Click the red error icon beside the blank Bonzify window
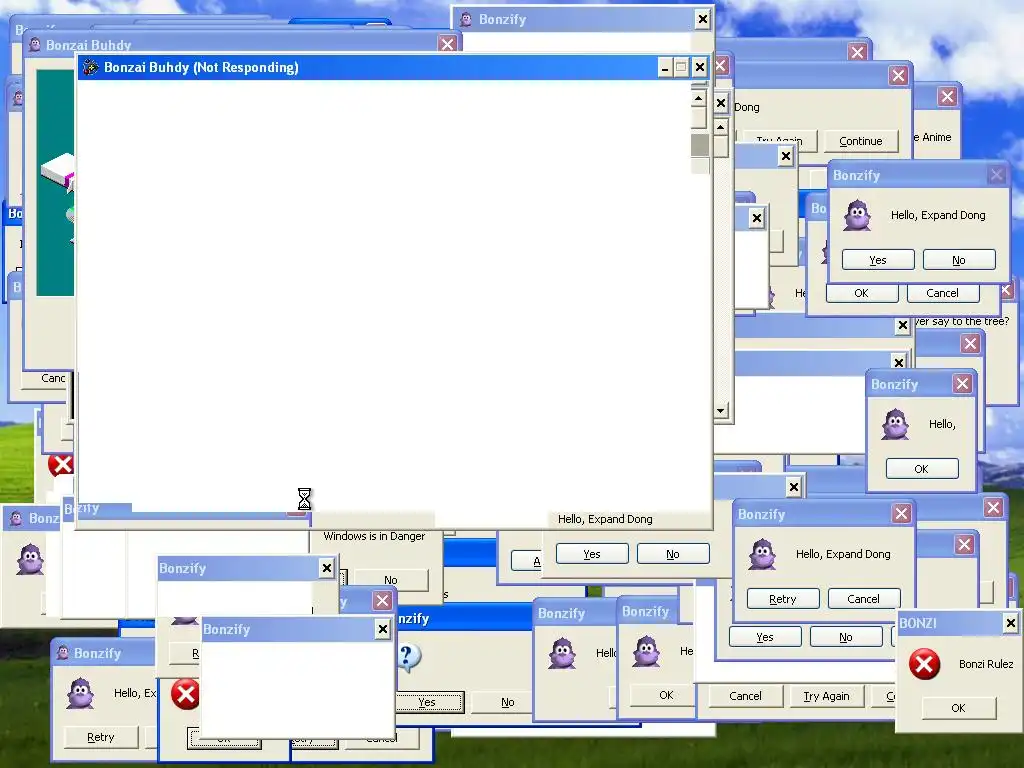Image resolution: width=1024 pixels, height=768 pixels. pyautogui.click(x=185, y=694)
